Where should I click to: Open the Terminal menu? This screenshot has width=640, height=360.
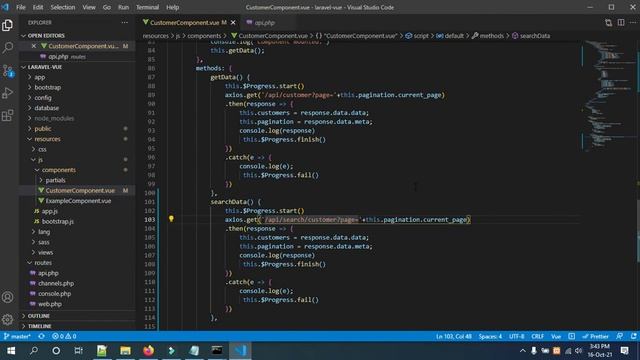(x=147, y=7)
